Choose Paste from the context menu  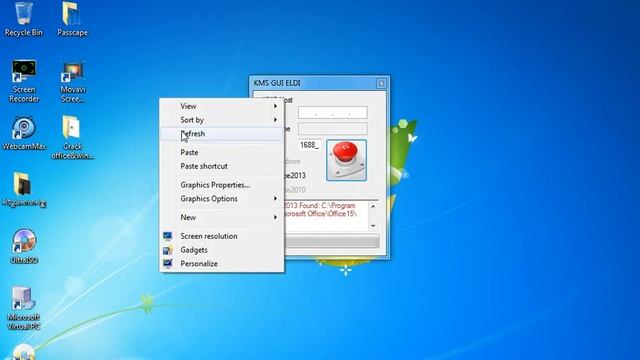[x=222, y=152]
